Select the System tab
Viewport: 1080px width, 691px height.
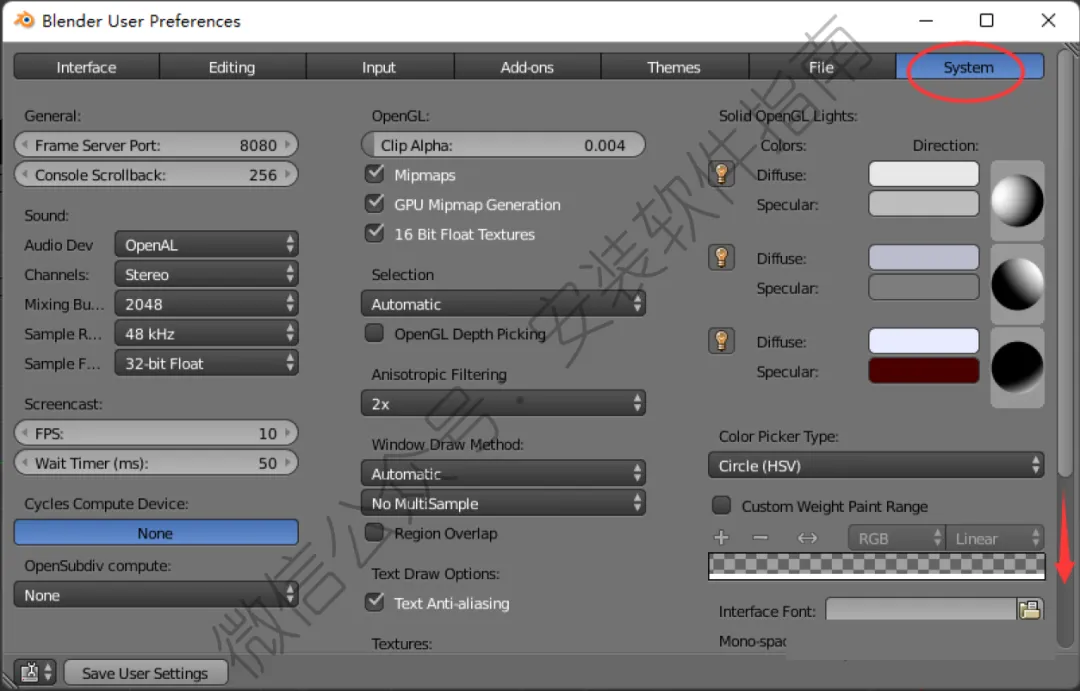click(x=969, y=67)
